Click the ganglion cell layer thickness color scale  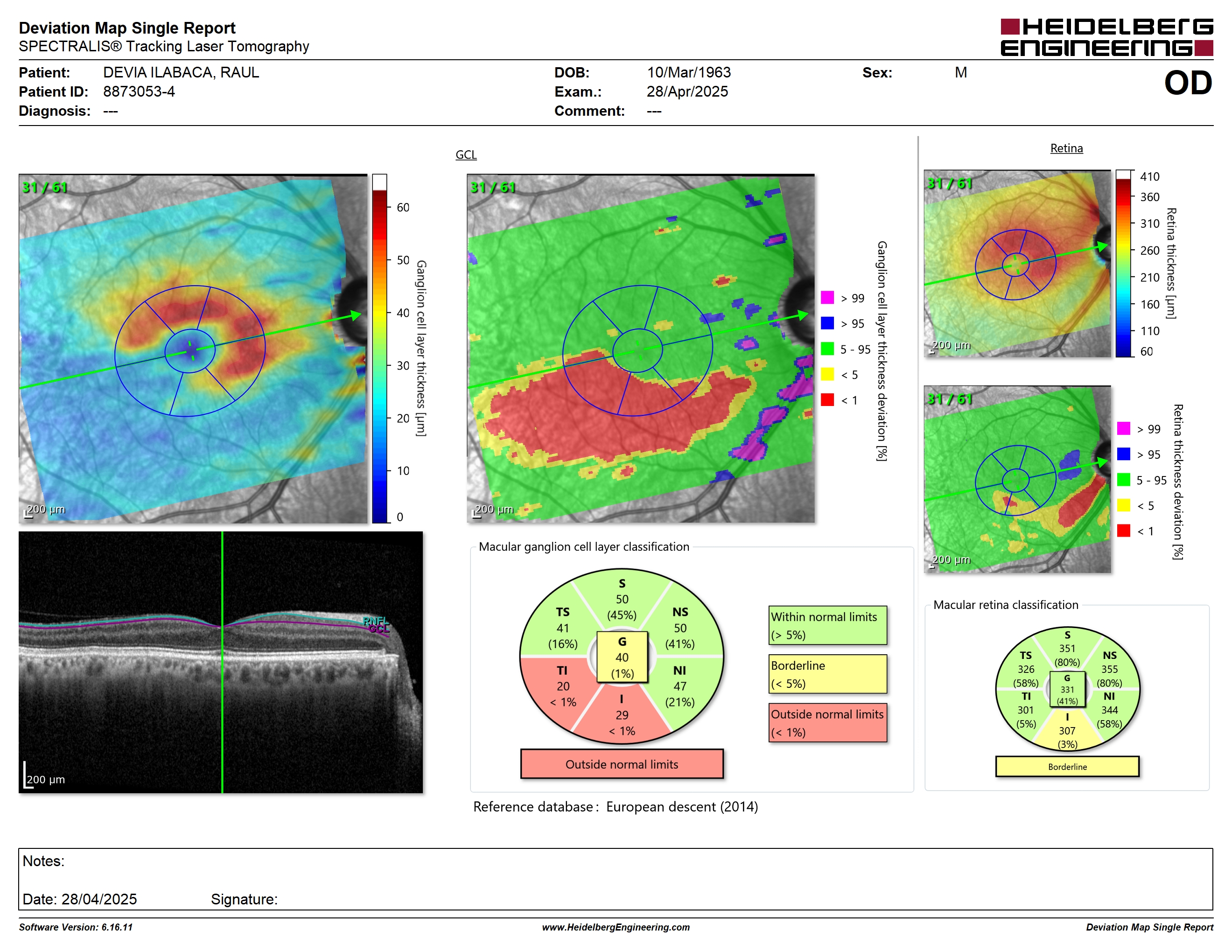(380, 349)
